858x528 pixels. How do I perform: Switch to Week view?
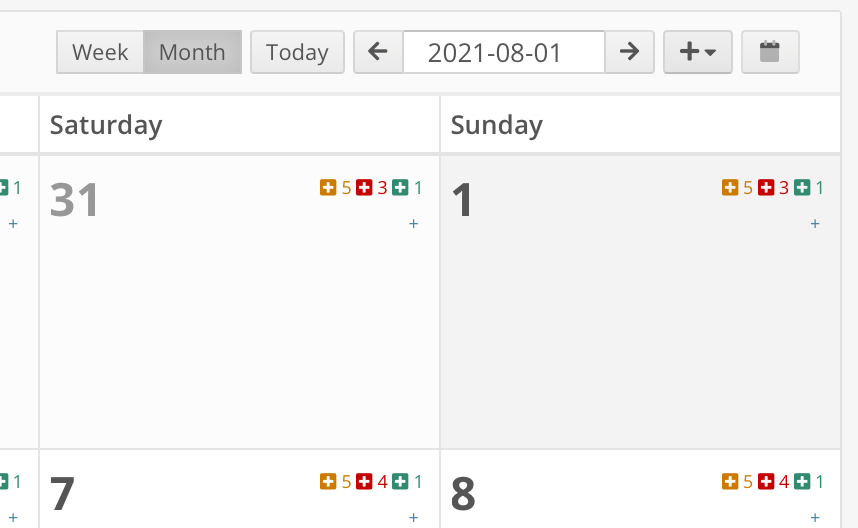pyautogui.click(x=100, y=52)
